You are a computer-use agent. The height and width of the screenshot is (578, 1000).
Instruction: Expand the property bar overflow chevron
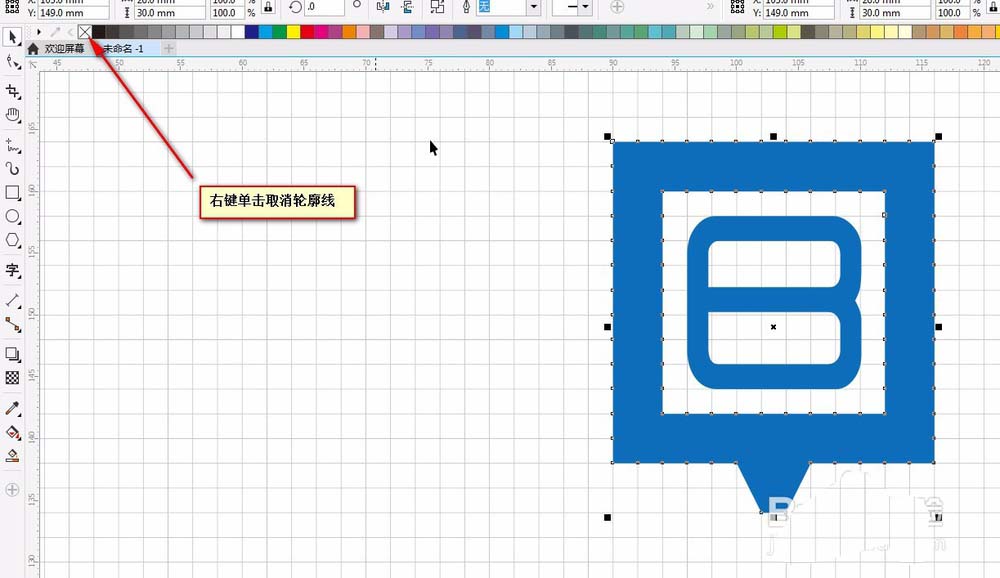point(710,7)
